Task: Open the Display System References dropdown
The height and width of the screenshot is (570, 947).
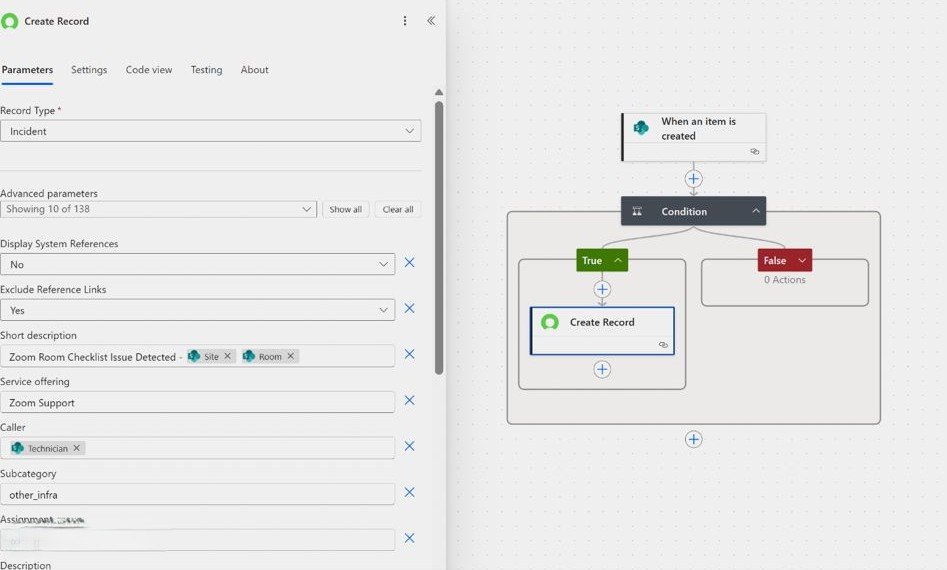Action: (197, 264)
